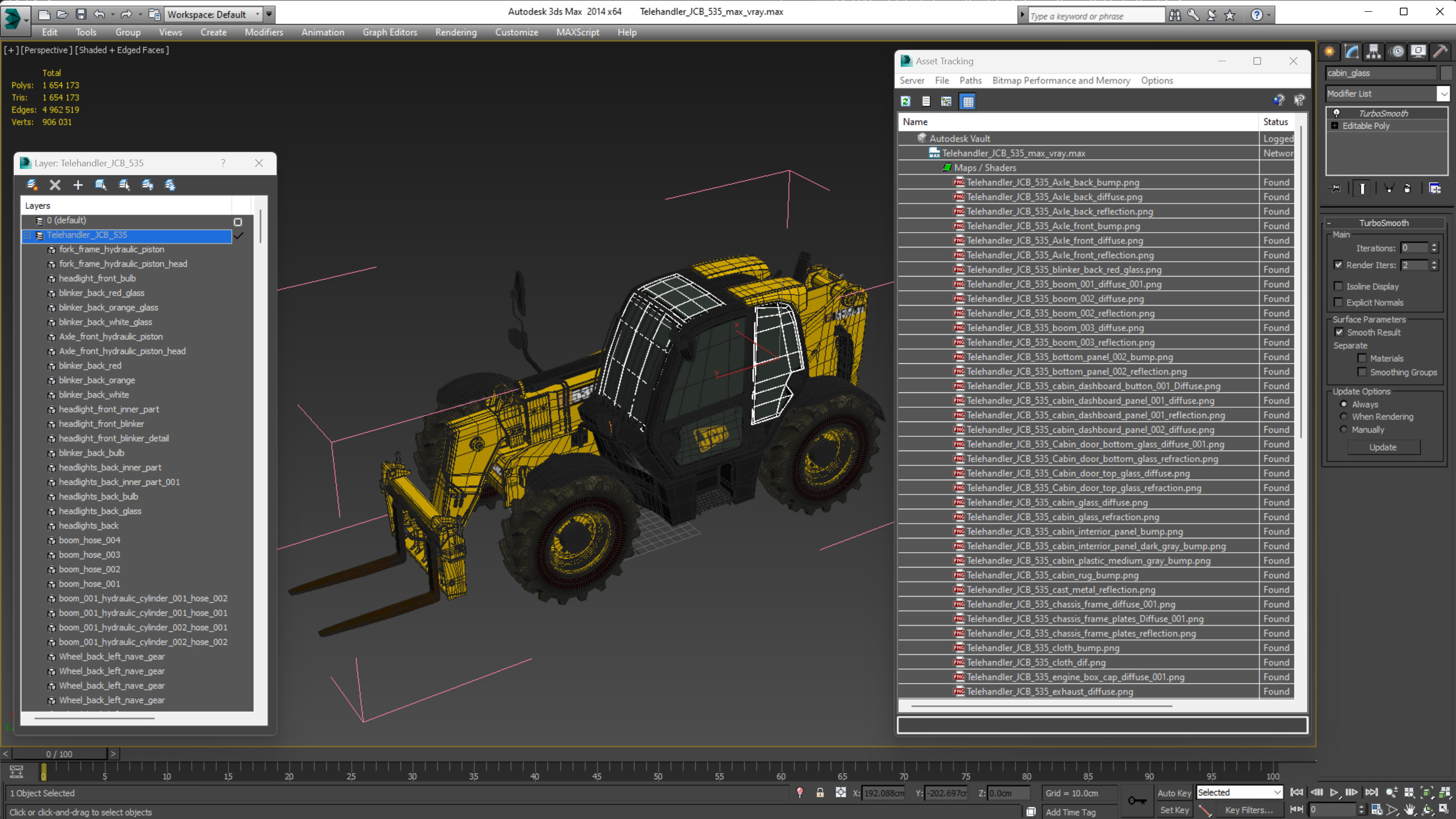Switch Asset Tracking to table view
1456x819 pixels.
pyautogui.click(x=968, y=101)
